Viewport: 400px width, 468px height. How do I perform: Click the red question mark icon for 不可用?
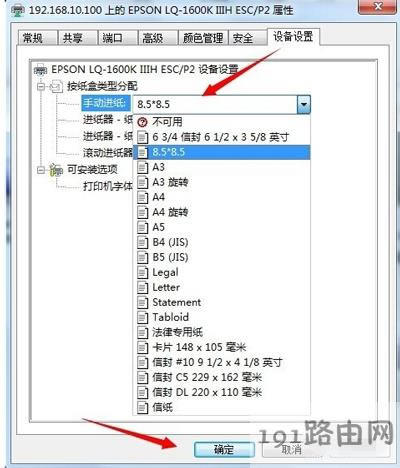coord(142,122)
